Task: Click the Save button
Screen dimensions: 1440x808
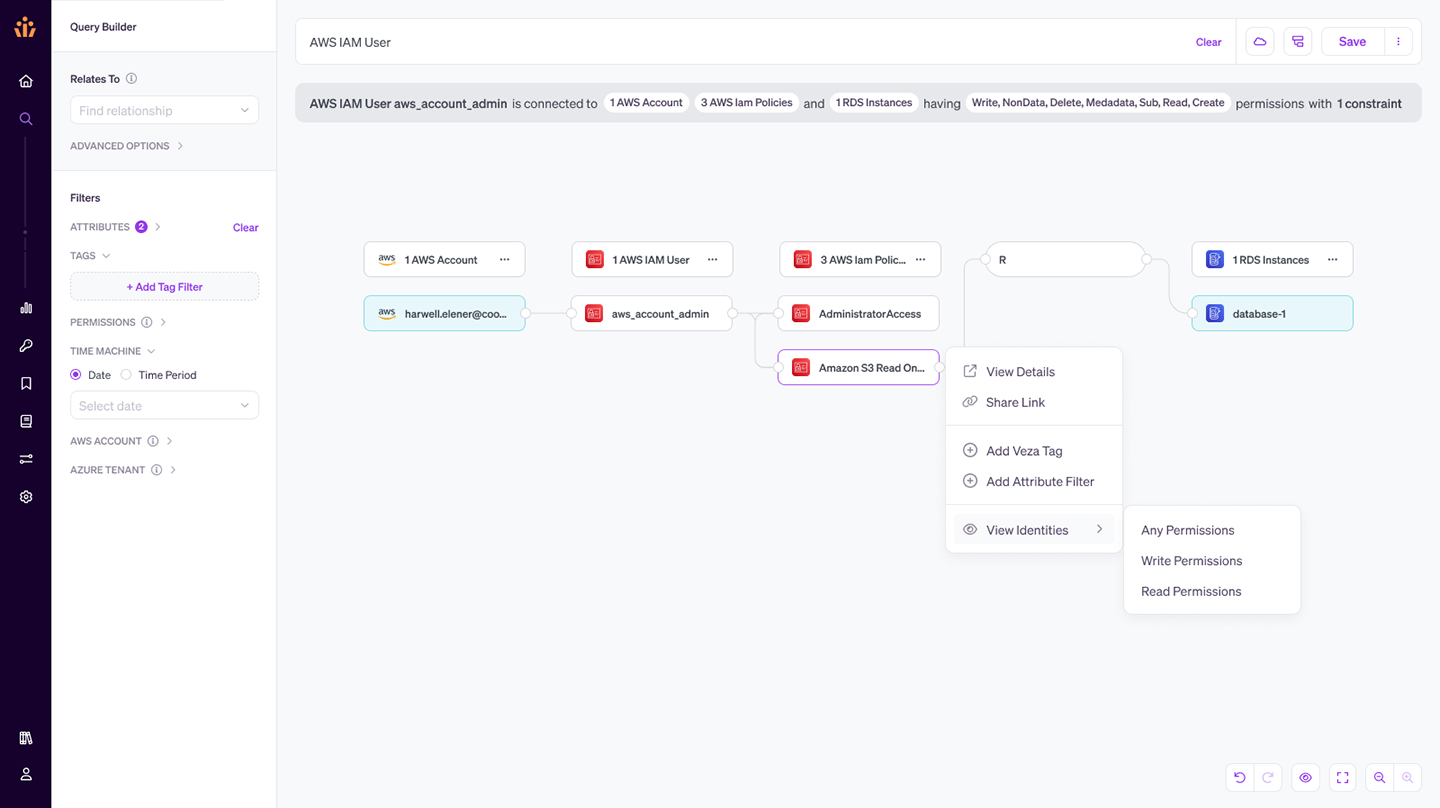Action: click(1352, 42)
